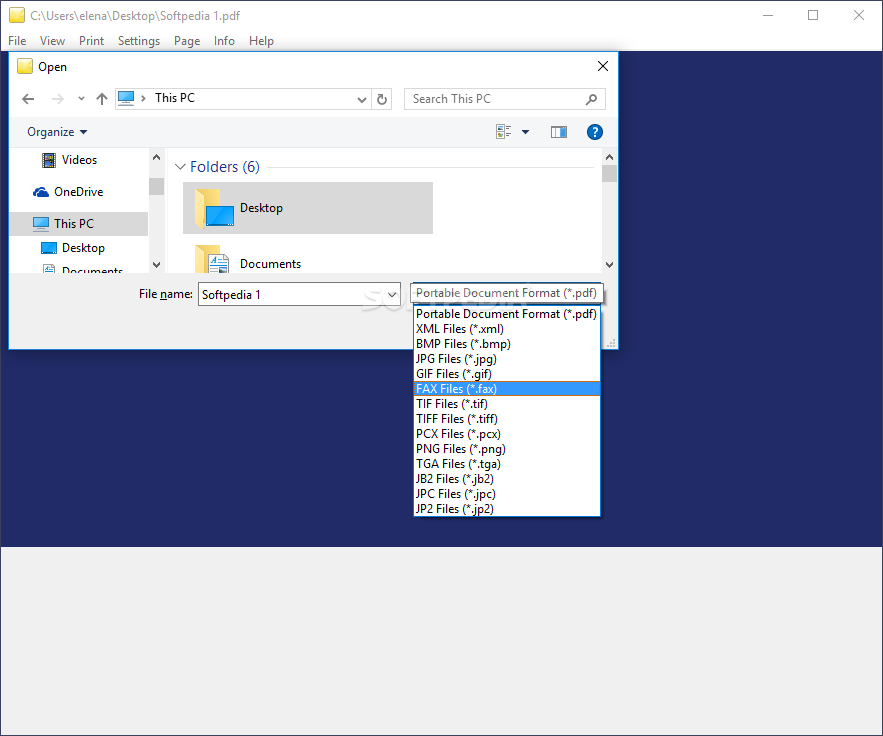Choose TGA Files (*.tga)
883x736 pixels.
click(x=507, y=464)
